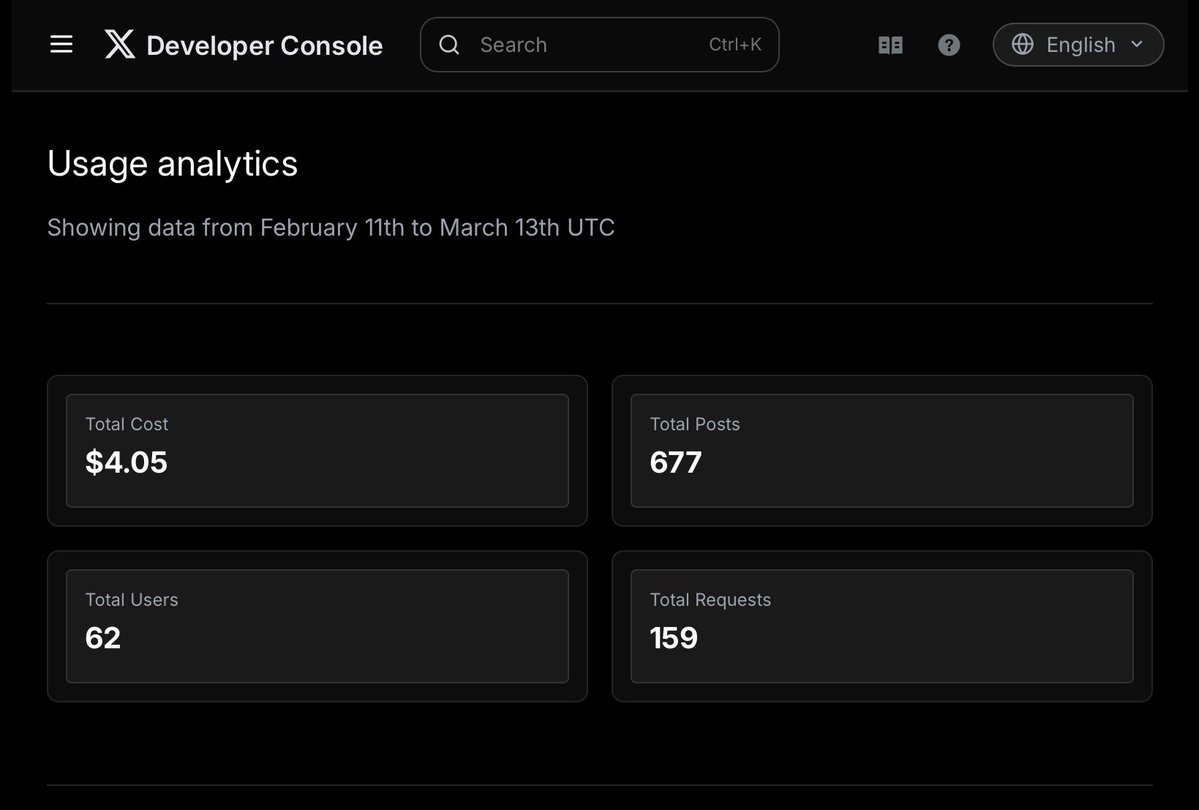Click the X logo icon

(120, 44)
